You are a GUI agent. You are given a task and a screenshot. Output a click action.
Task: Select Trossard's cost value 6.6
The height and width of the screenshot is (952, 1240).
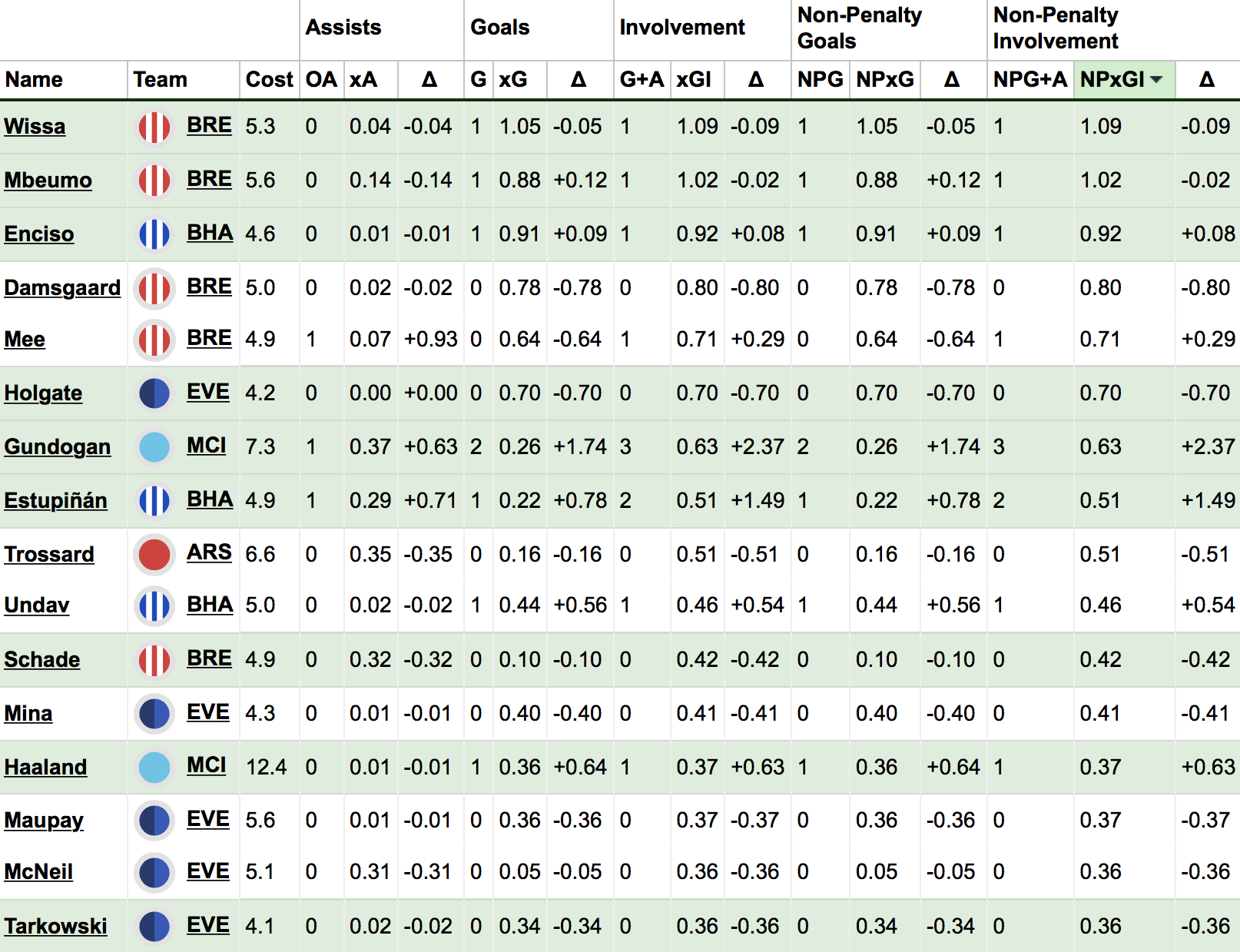pyautogui.click(x=260, y=555)
